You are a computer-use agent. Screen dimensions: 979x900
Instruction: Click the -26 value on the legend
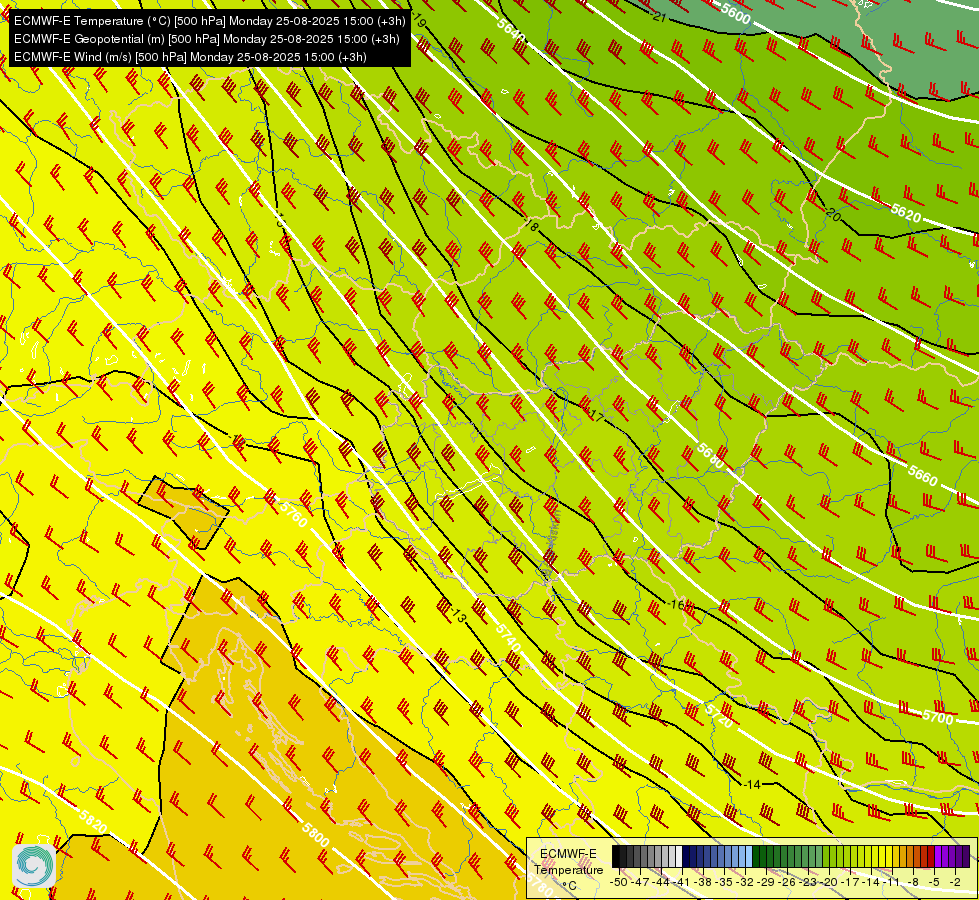click(787, 882)
